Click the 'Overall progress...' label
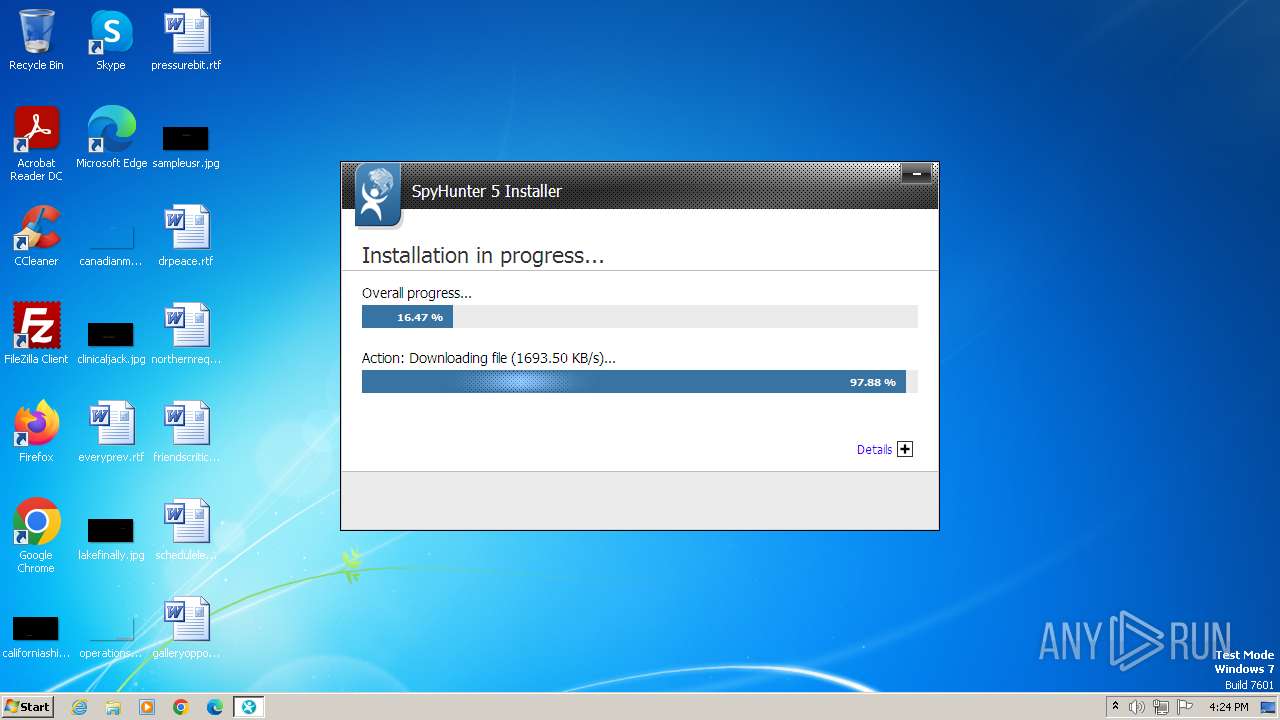This screenshot has width=1280, height=720. pyautogui.click(x=416, y=293)
